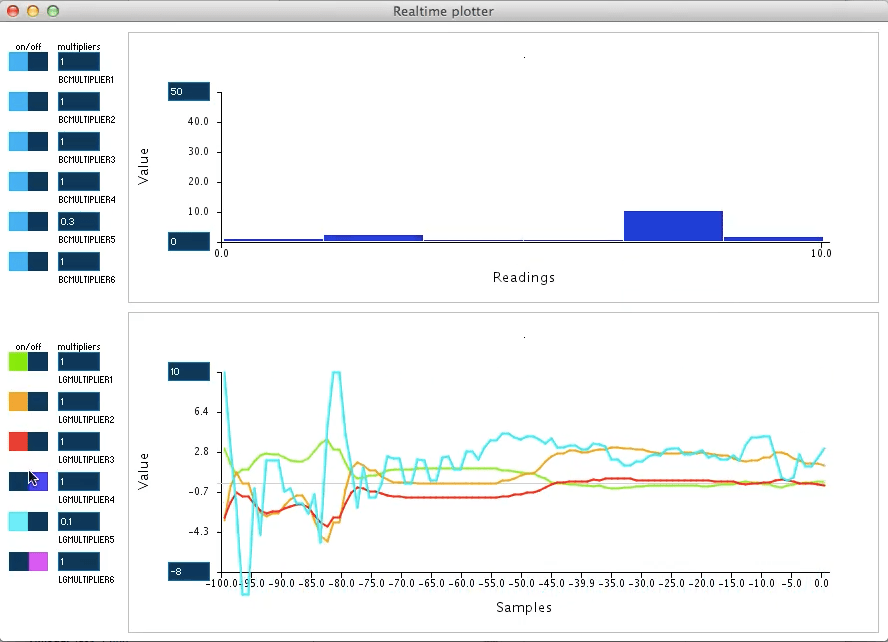888x642 pixels.
Task: Switch off BCMULTIPLIER4
Action: pos(27,181)
